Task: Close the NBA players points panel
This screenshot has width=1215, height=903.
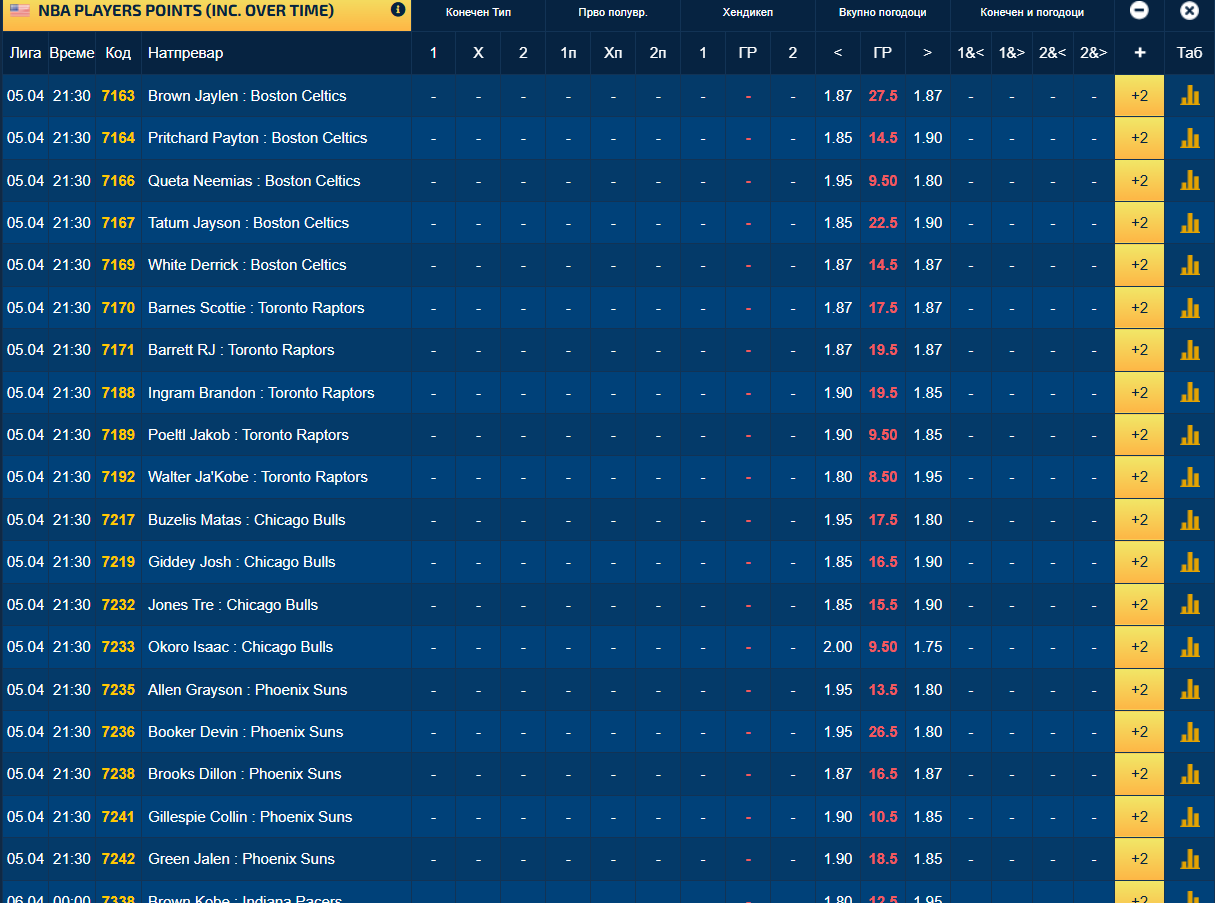Action: click(1189, 11)
